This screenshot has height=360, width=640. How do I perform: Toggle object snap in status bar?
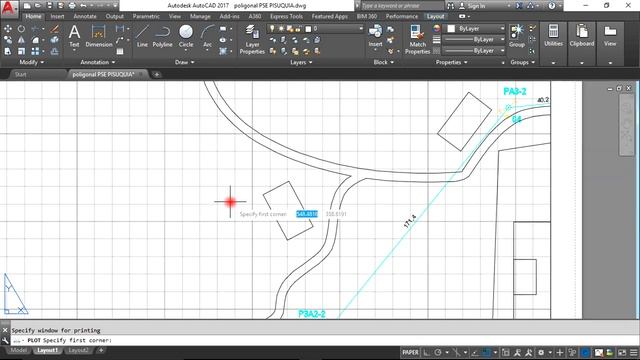[x=486, y=352]
